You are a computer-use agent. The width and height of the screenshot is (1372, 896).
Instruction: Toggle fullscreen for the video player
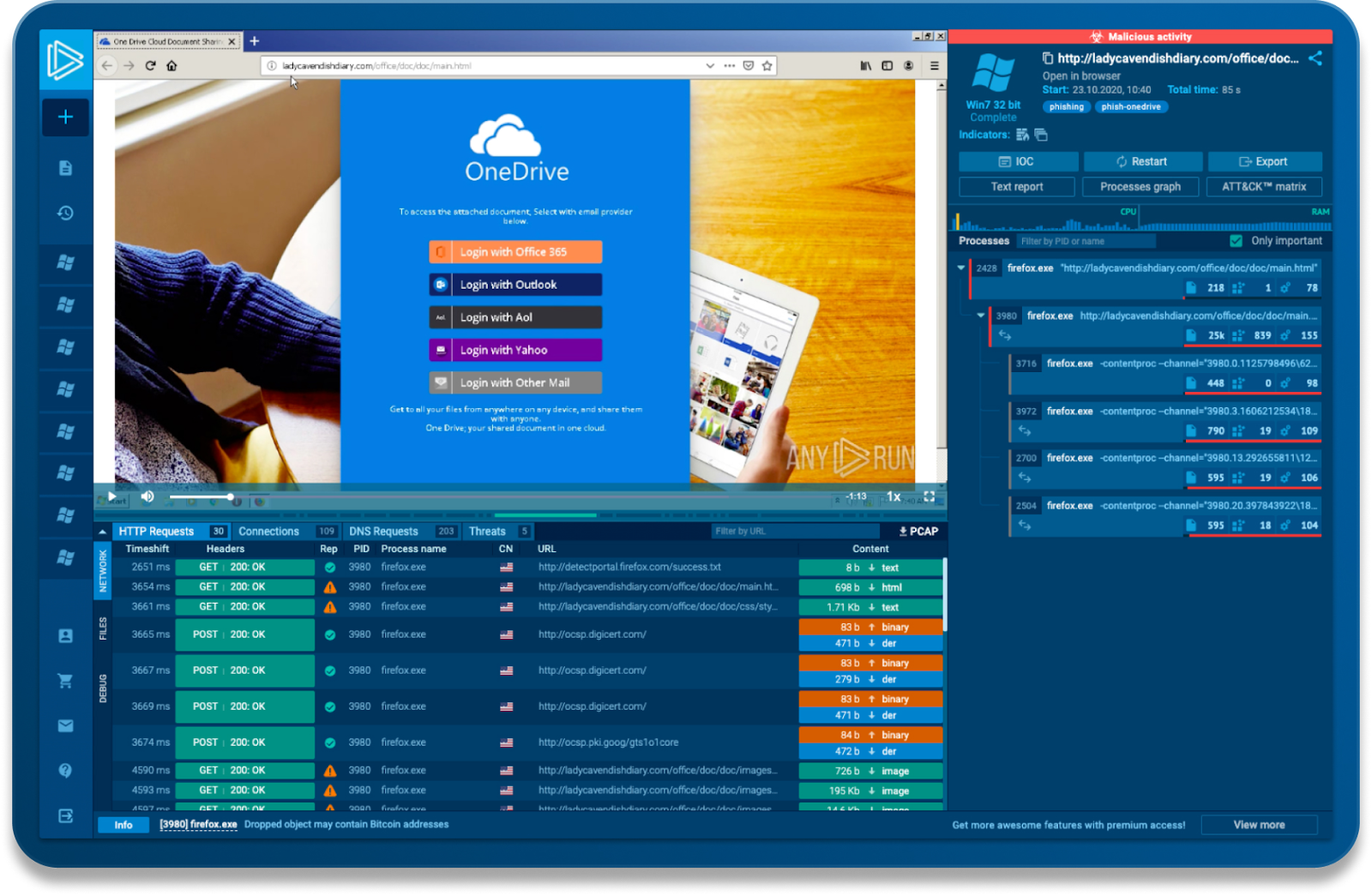[x=929, y=496]
